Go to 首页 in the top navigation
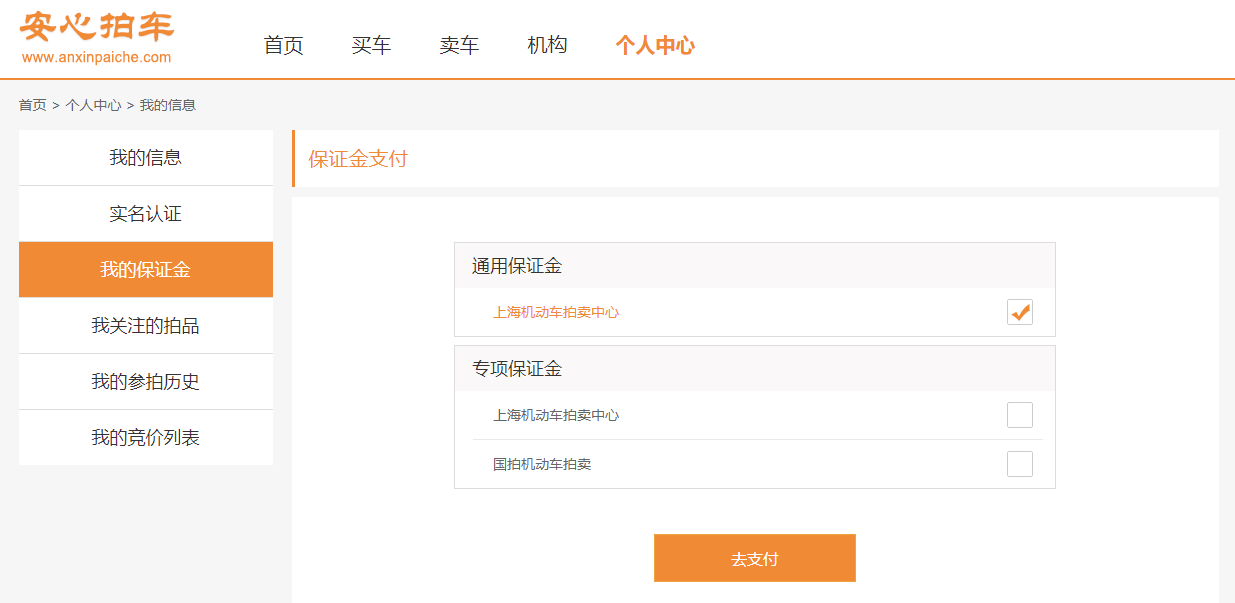Image resolution: width=1235 pixels, height=603 pixels. point(283,45)
